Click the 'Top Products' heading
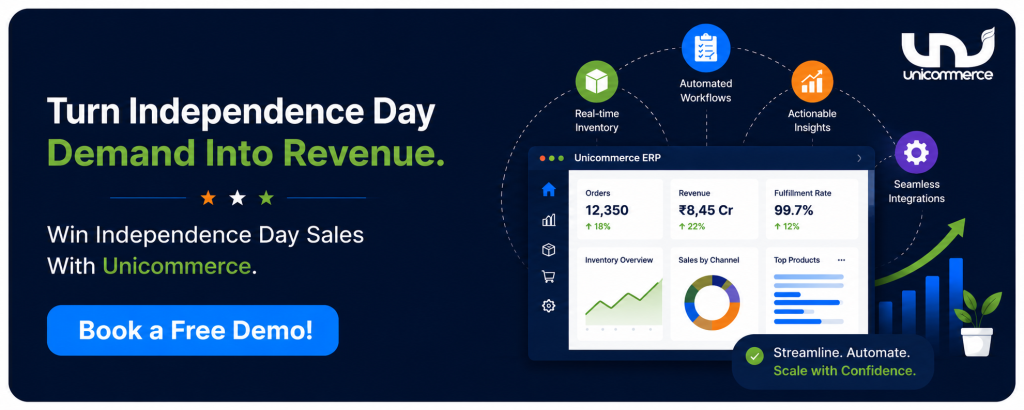The image size is (1024, 410). tap(797, 260)
